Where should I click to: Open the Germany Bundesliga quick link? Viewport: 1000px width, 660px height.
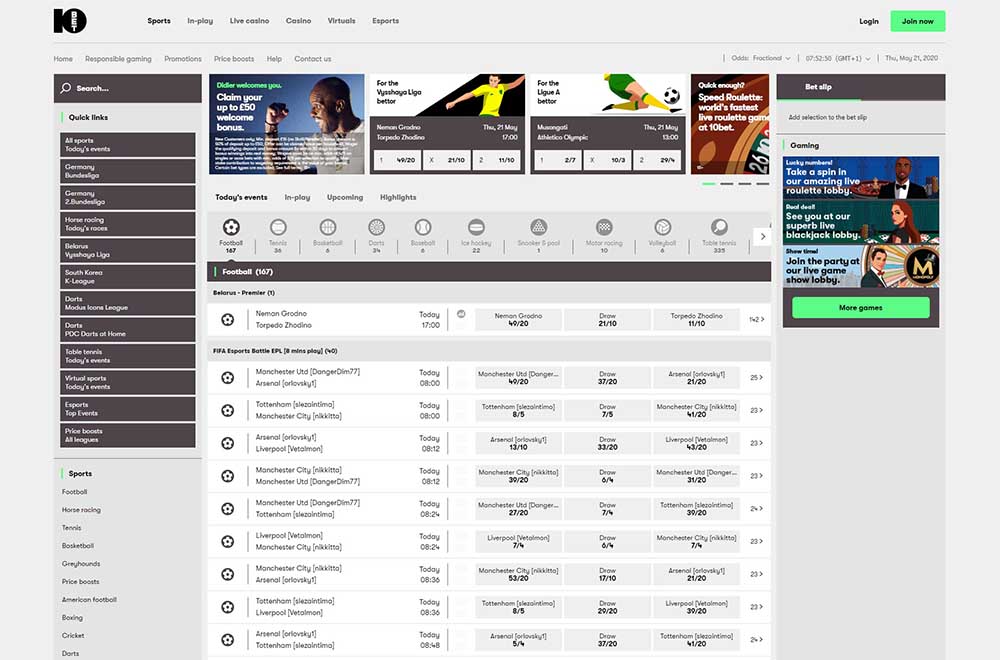point(128,172)
